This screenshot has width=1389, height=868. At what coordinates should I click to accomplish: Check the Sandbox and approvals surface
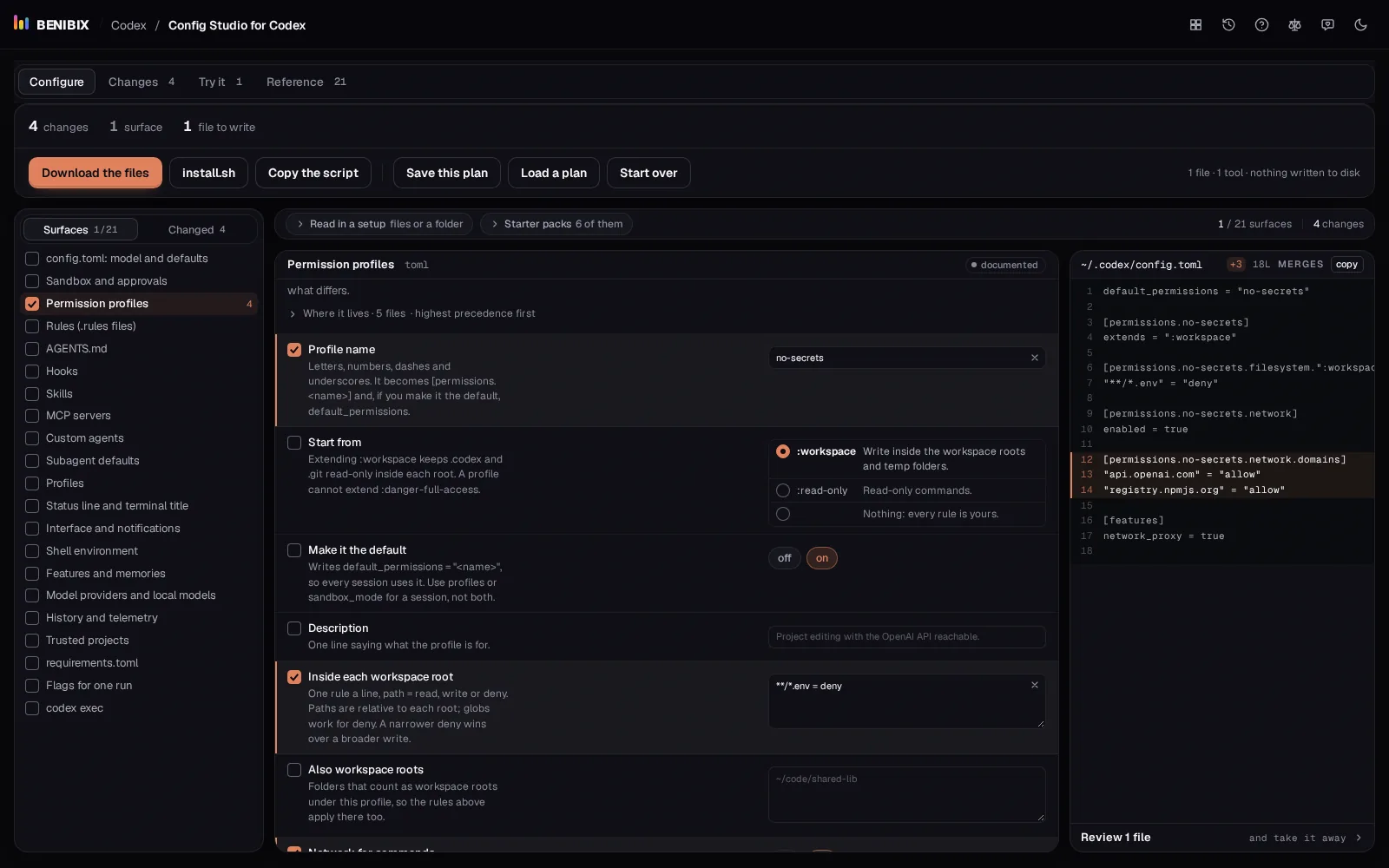pyautogui.click(x=32, y=281)
